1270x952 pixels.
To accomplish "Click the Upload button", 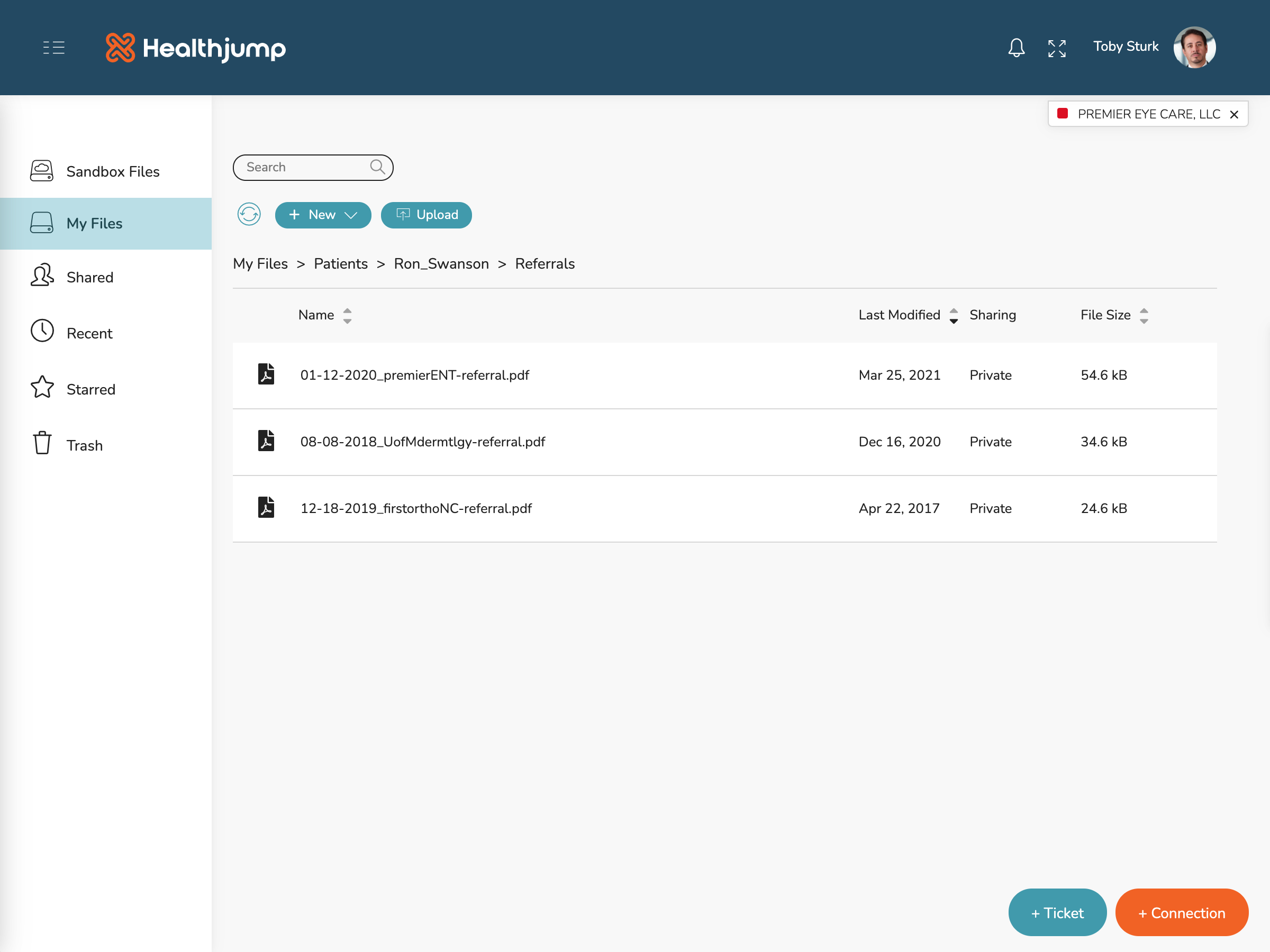I will point(426,215).
